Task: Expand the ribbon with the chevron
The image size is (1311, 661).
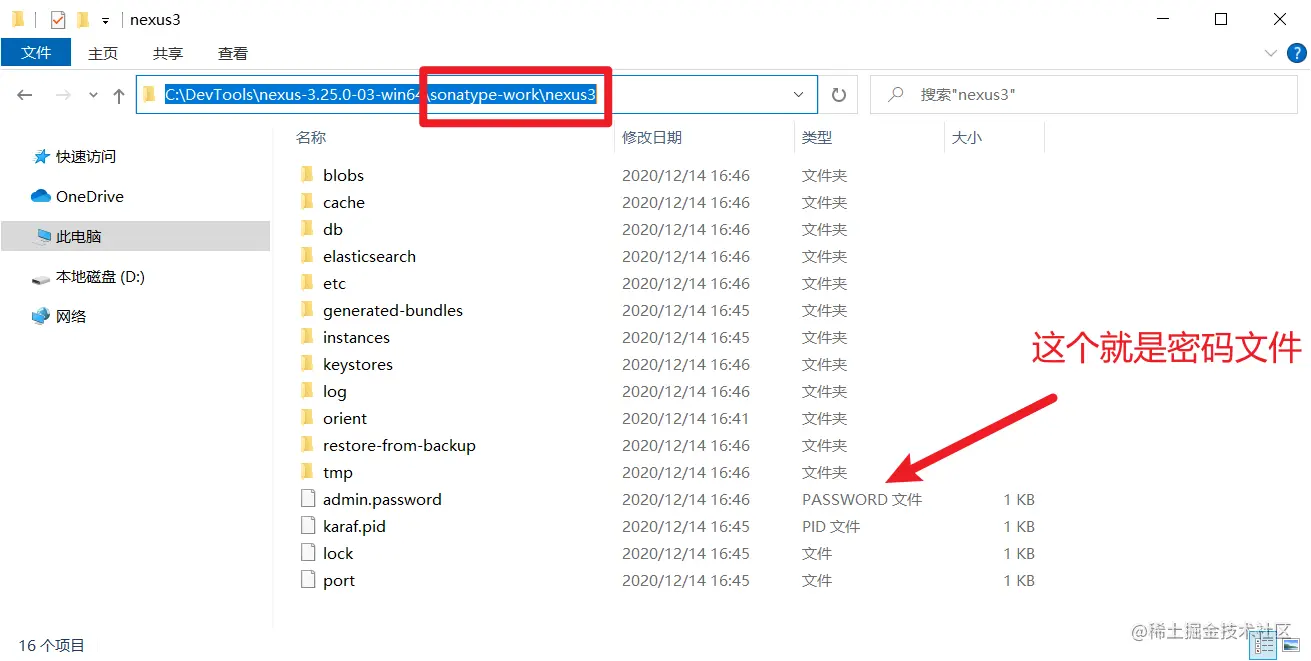Action: pyautogui.click(x=1270, y=53)
